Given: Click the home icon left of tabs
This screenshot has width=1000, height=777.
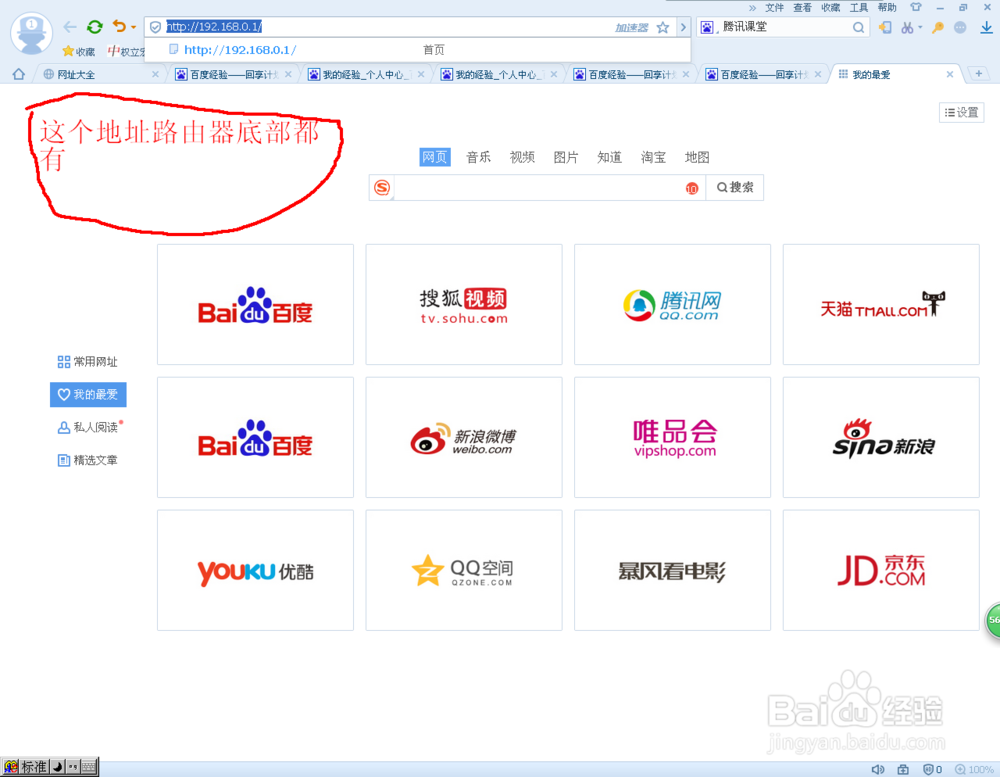Looking at the screenshot, I should (18, 74).
